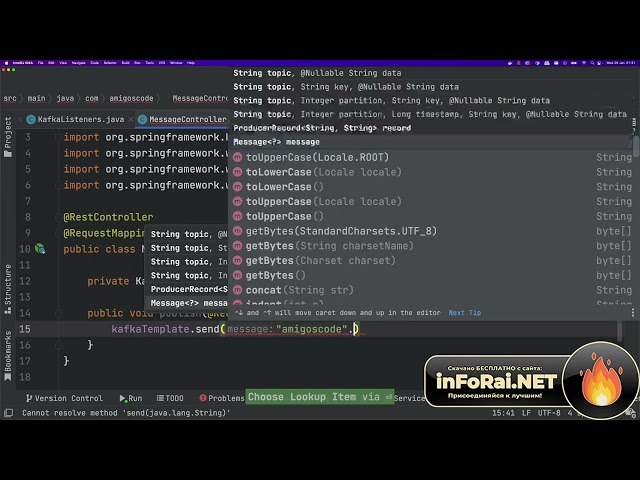
Task: Select 'main' in the breadcrumb path
Action: 36,98
